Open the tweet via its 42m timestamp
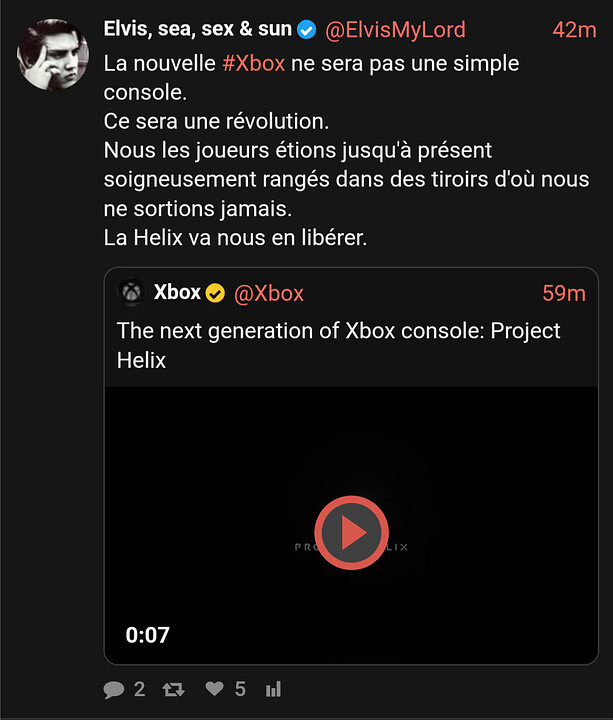Viewport: 613px width, 720px height. pos(574,30)
